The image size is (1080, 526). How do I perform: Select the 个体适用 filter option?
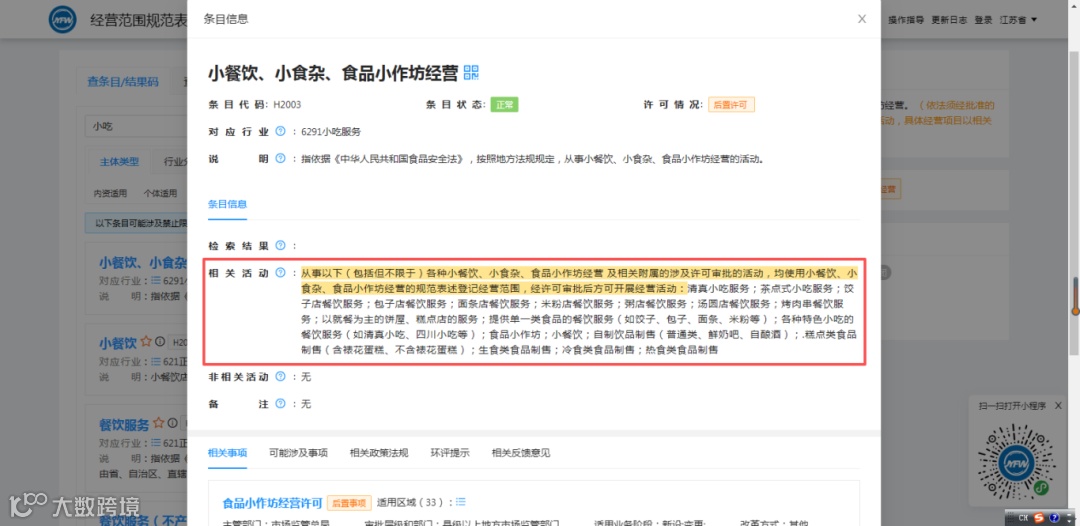click(x=160, y=193)
